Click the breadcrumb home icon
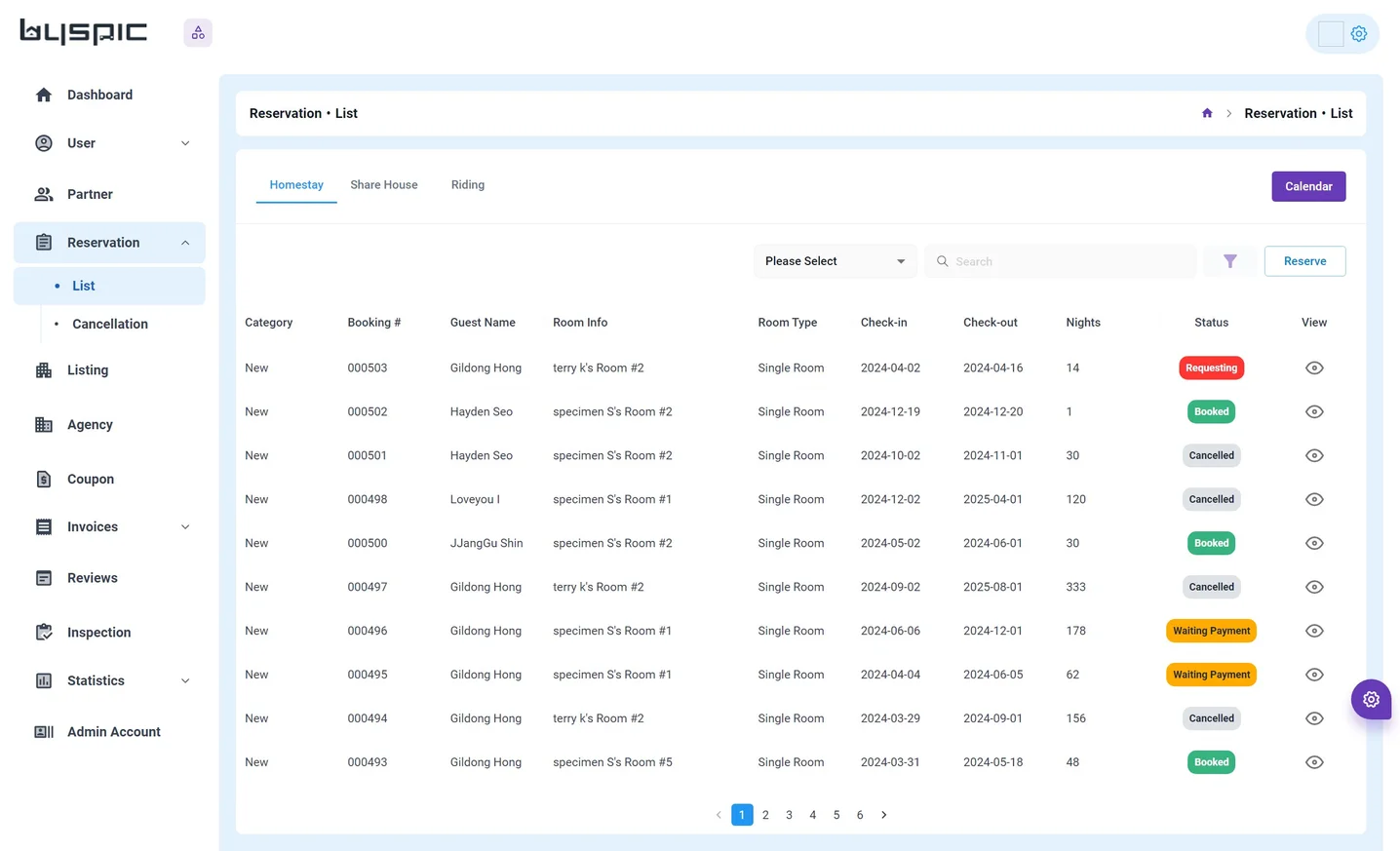This screenshot has width=1400, height=851. 1207,113
